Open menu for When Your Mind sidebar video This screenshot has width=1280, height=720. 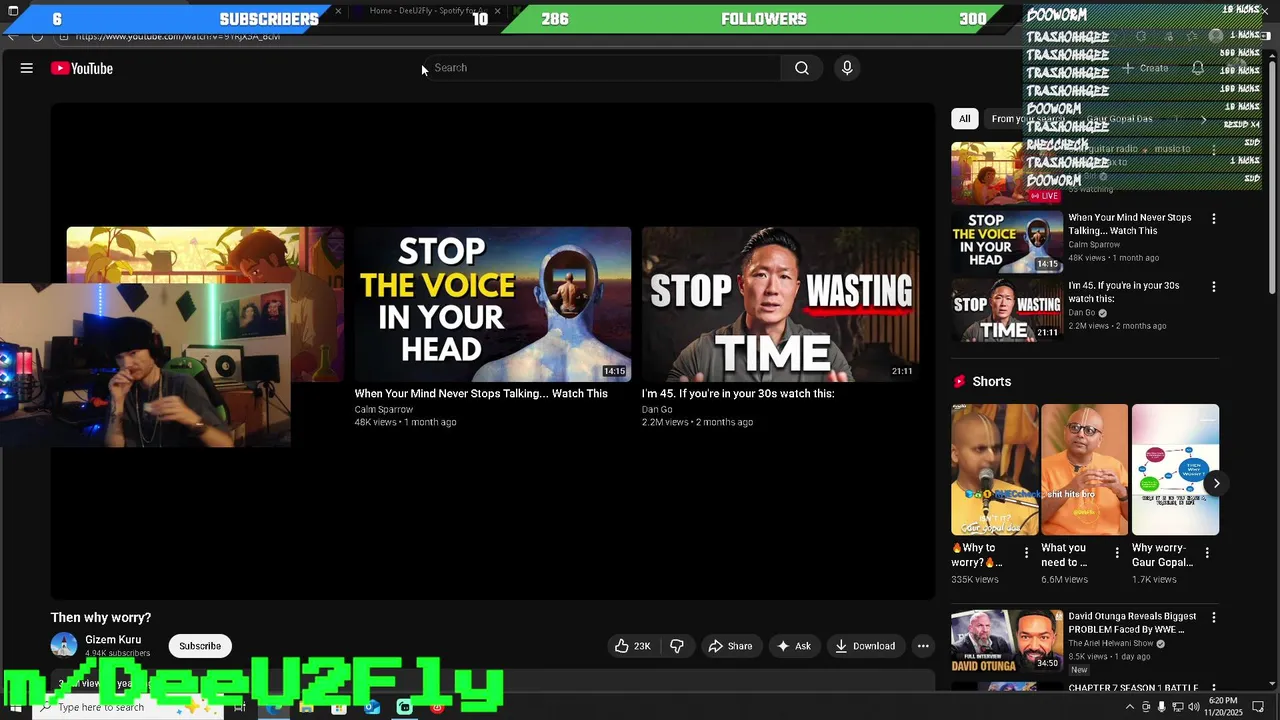(1214, 219)
